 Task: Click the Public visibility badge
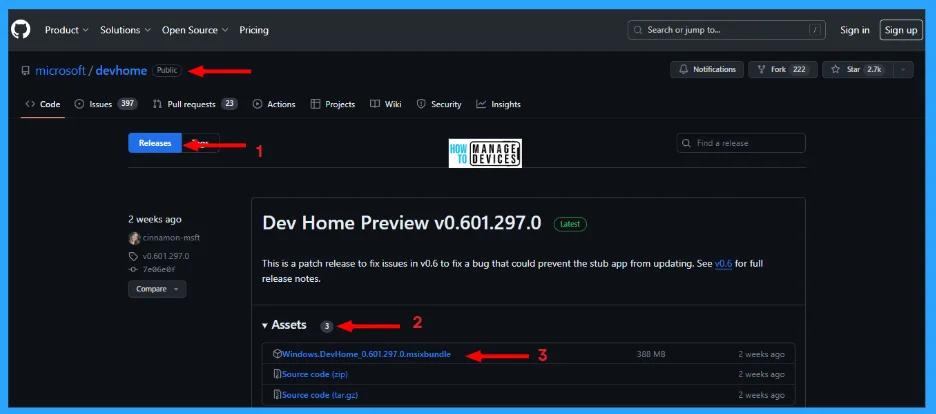[x=167, y=70]
